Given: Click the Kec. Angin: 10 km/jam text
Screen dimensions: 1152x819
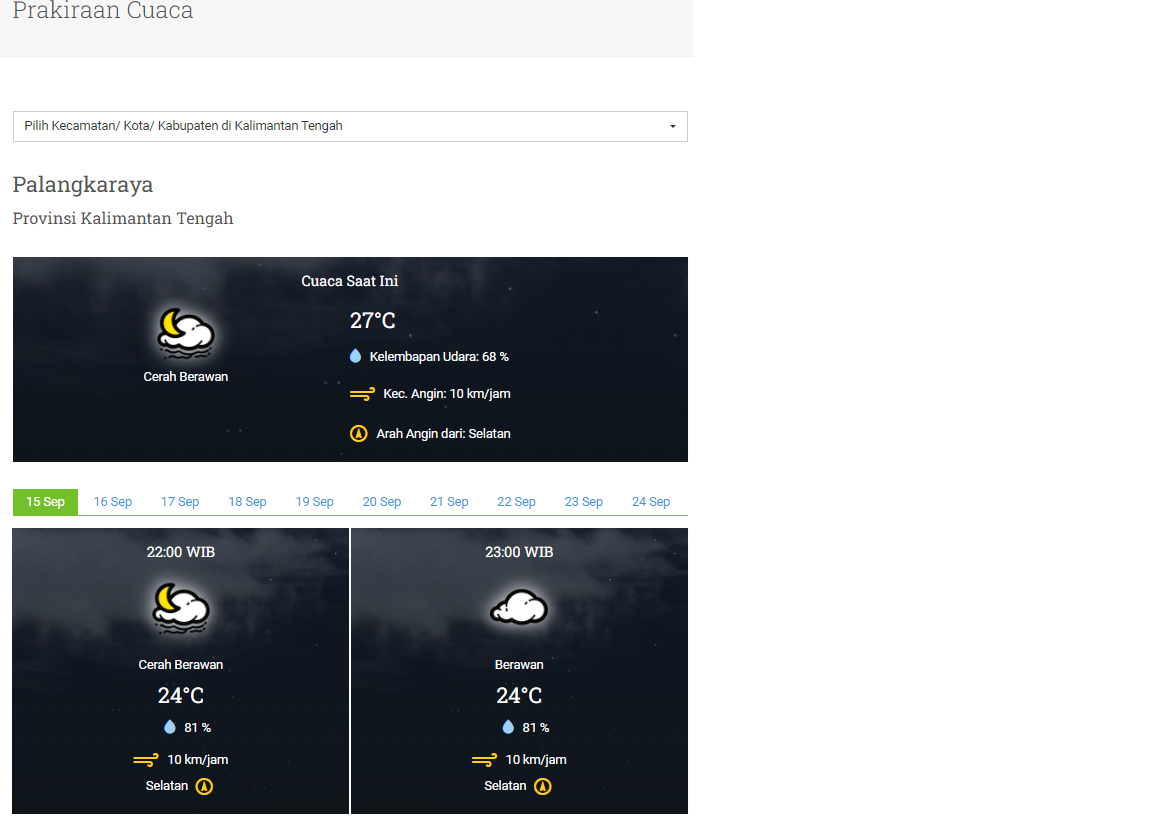Looking at the screenshot, I should [447, 394].
